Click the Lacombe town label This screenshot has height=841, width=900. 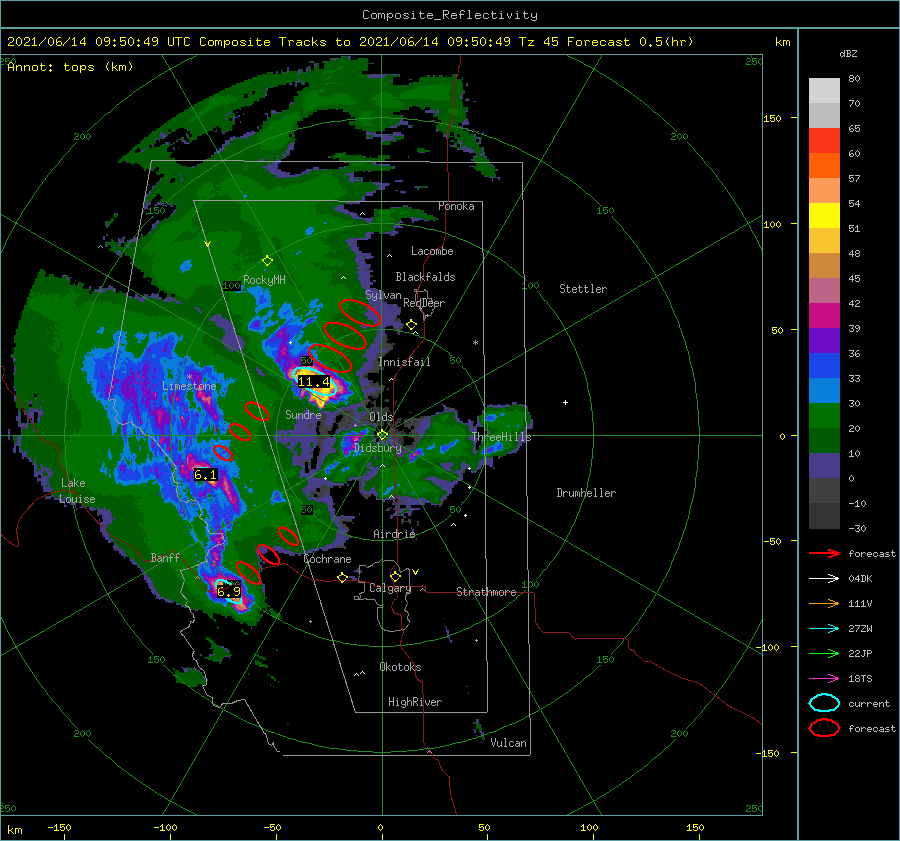432,251
